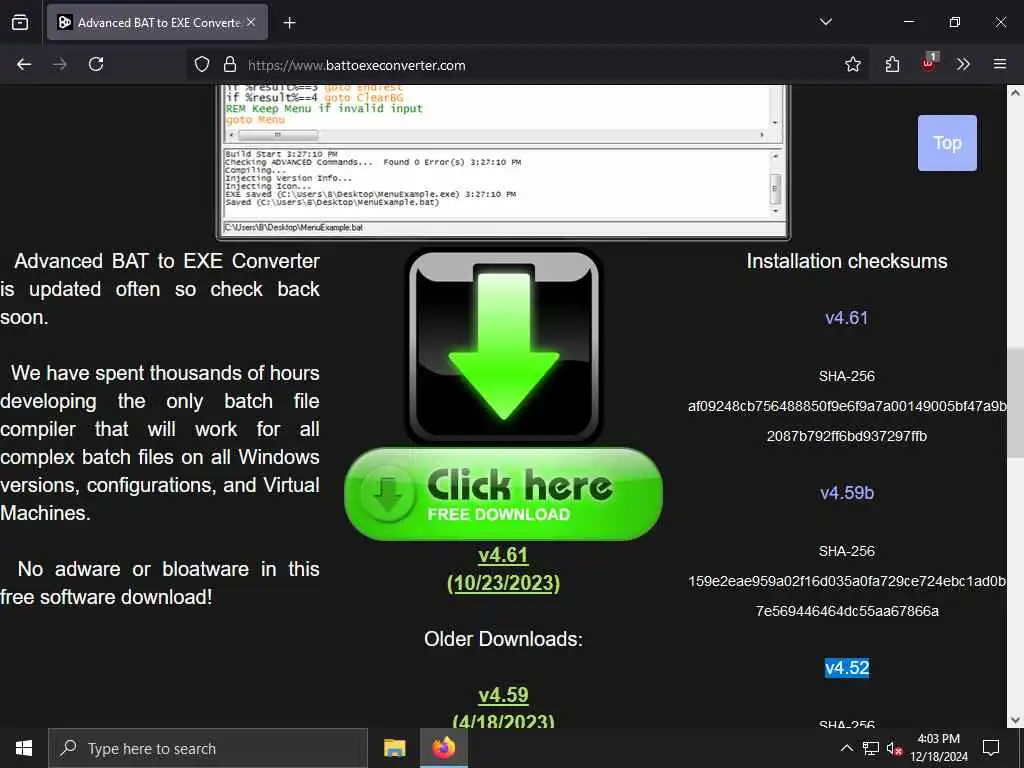Click the app screenshot preview image
The height and width of the screenshot is (768, 1024).
(503, 161)
